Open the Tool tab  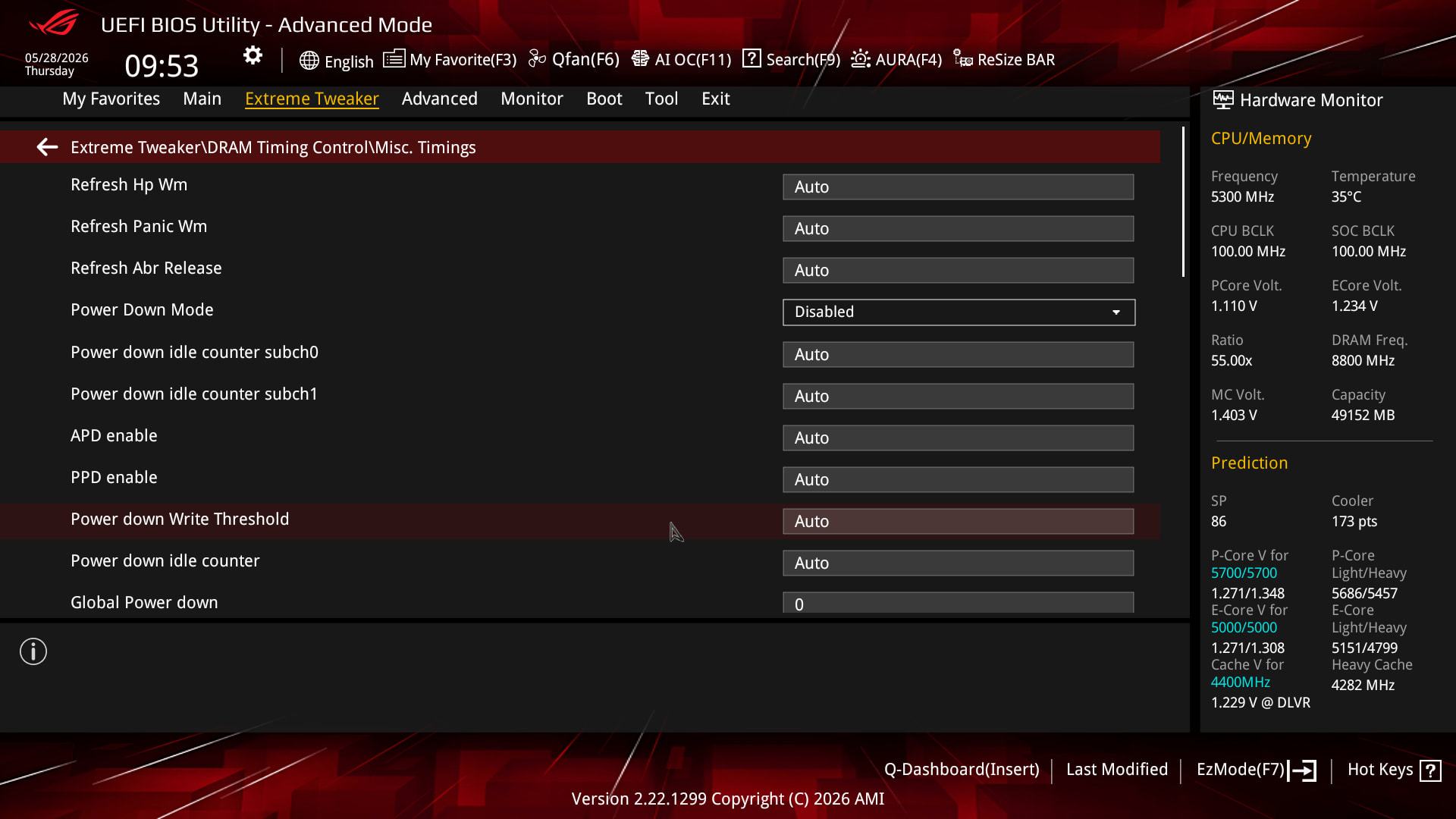[x=661, y=99]
